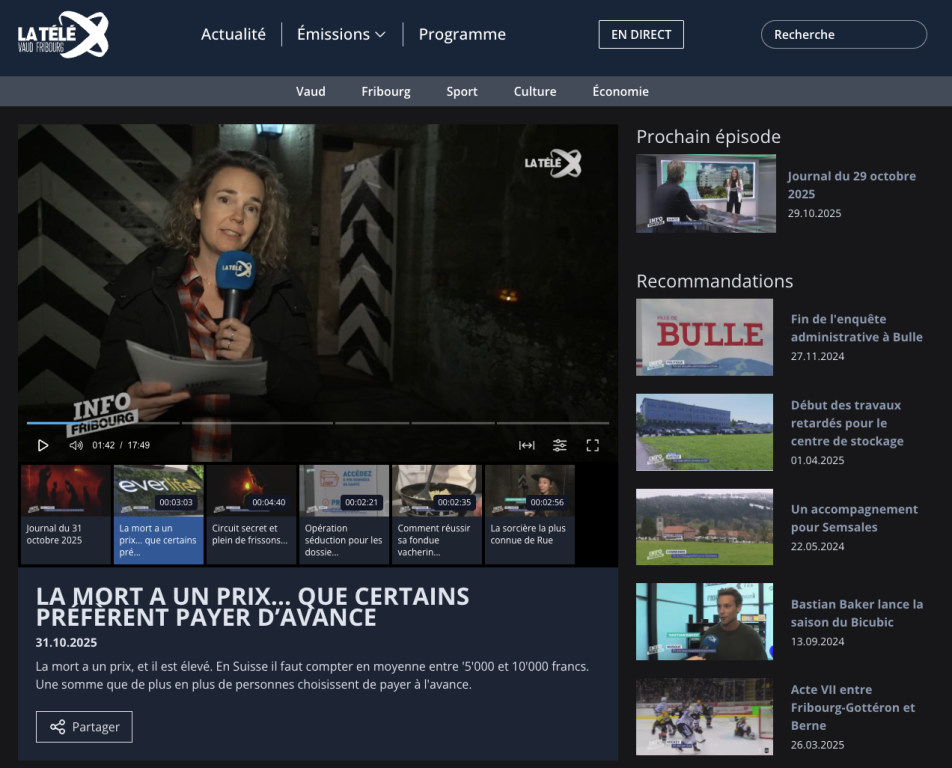Open the Journal du 29 octobre 2025 episode
Image resolution: width=952 pixels, height=768 pixels.
pos(852,185)
